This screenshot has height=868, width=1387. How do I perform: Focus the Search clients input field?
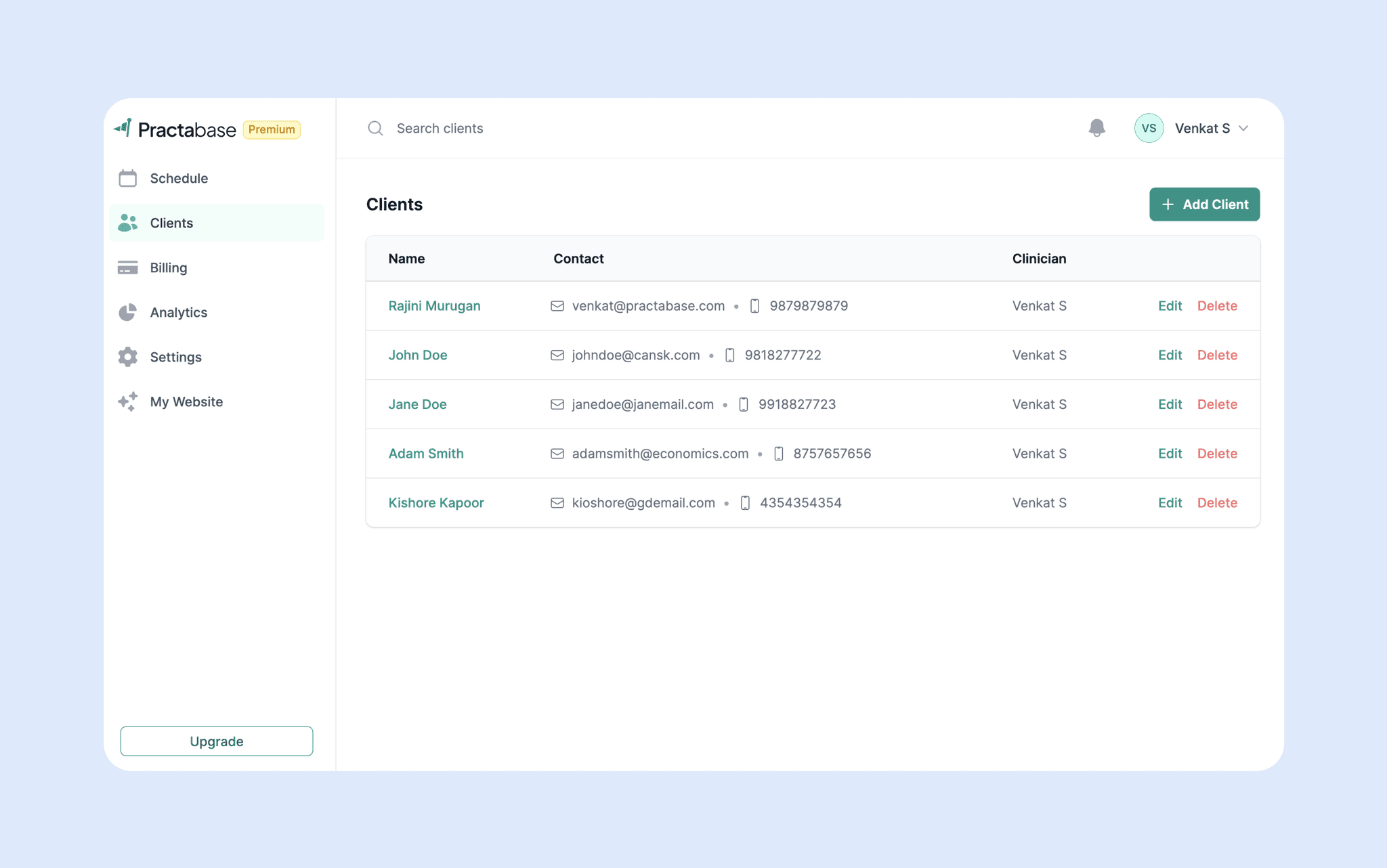click(x=440, y=129)
